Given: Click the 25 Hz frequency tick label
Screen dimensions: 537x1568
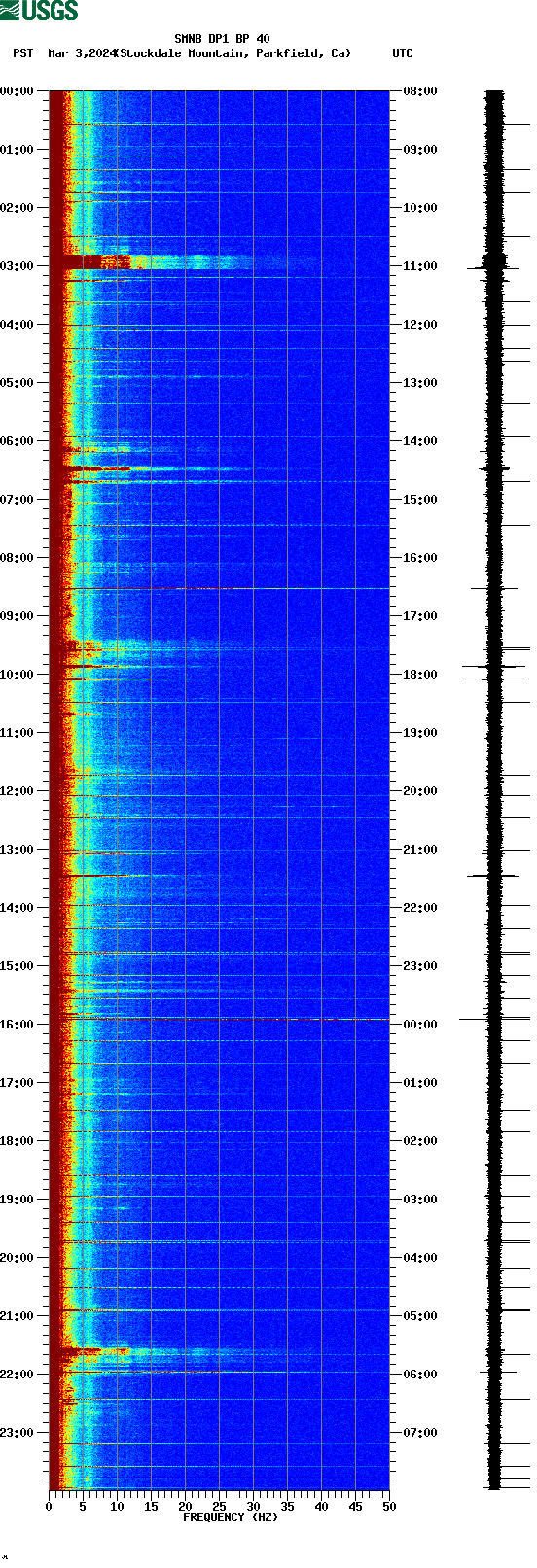Looking at the screenshot, I should click(219, 1507).
